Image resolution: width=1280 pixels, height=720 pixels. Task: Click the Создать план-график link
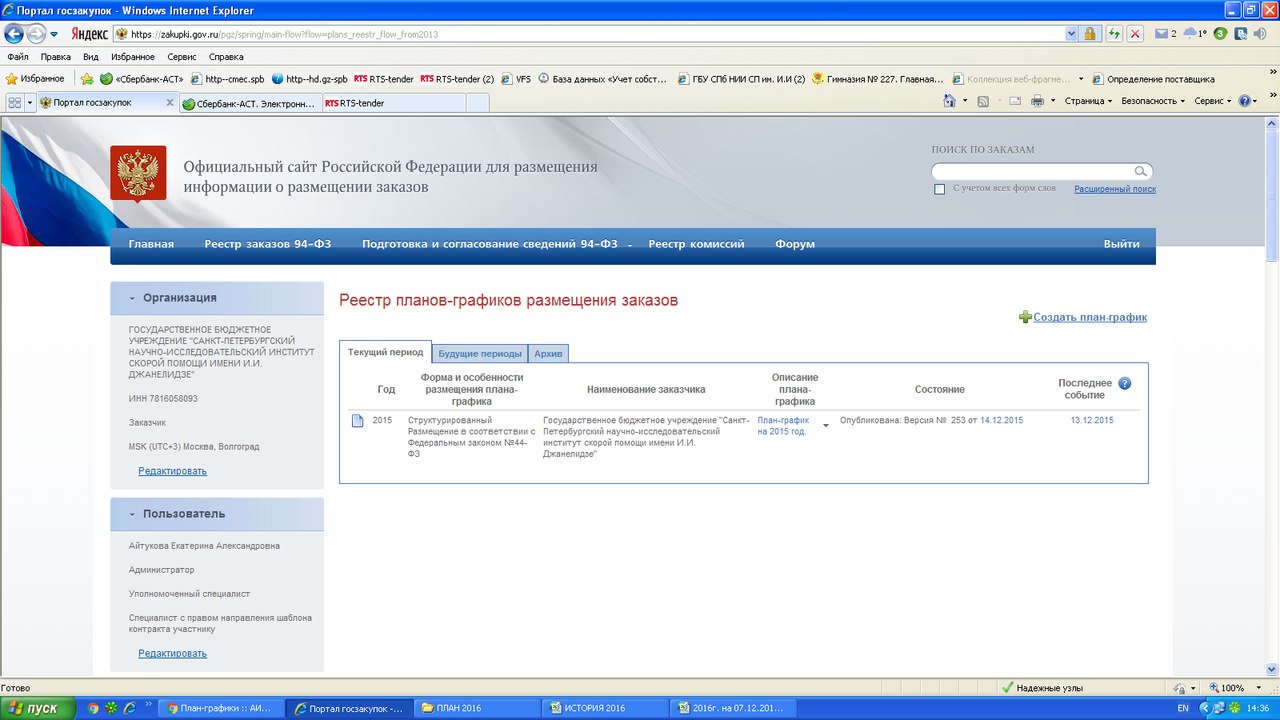click(x=1090, y=317)
